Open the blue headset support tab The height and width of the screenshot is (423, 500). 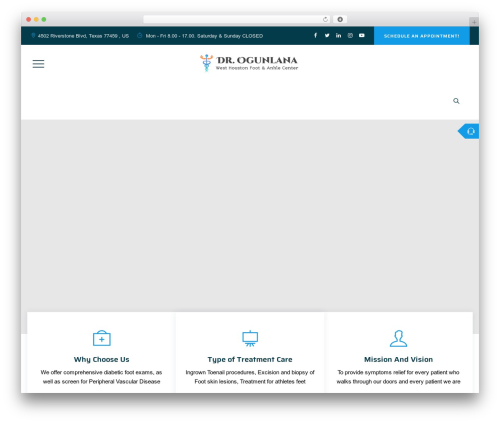[x=469, y=131]
